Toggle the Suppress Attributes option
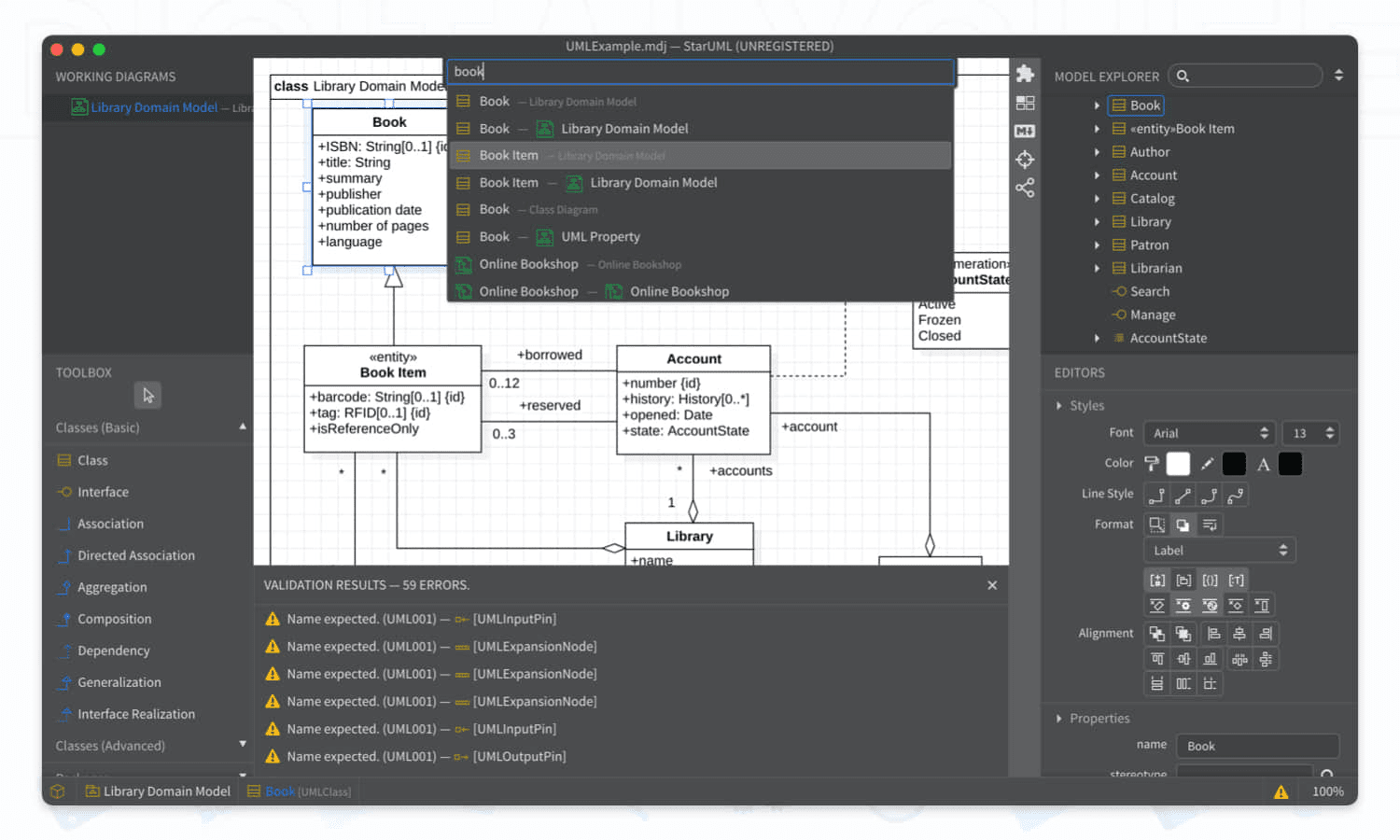This screenshot has width=1400, height=840. coord(1157,606)
